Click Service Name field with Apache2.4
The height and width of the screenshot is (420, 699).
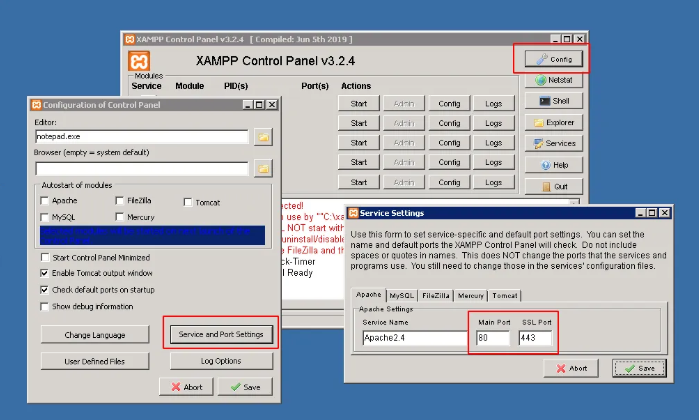coord(415,338)
